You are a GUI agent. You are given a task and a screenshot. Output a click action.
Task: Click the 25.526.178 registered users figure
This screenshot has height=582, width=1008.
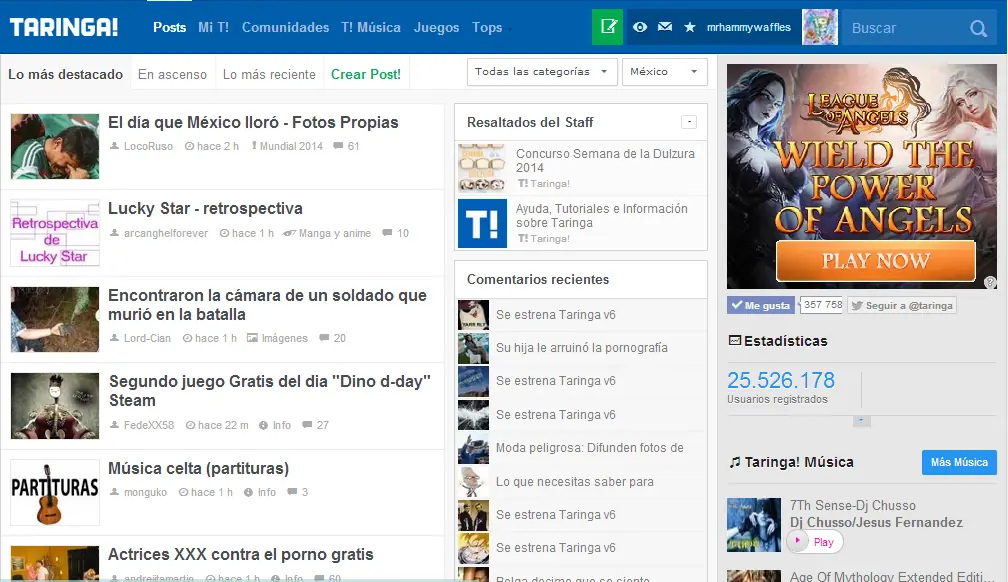click(x=780, y=380)
